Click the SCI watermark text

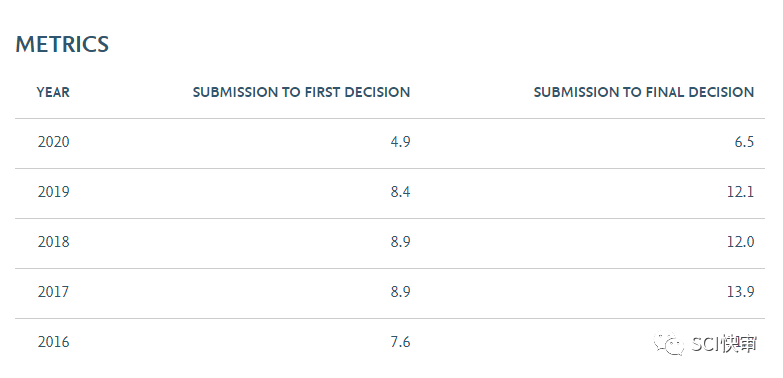[x=724, y=344]
